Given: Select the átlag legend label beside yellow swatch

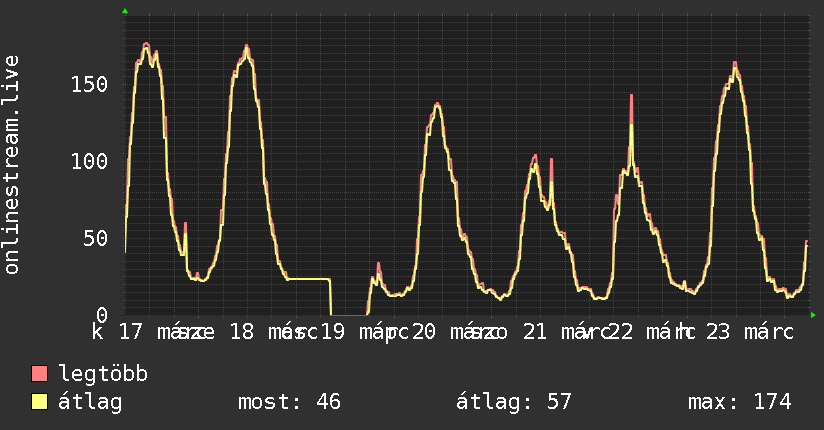Looking at the screenshot, I should pyautogui.click(x=90, y=402).
